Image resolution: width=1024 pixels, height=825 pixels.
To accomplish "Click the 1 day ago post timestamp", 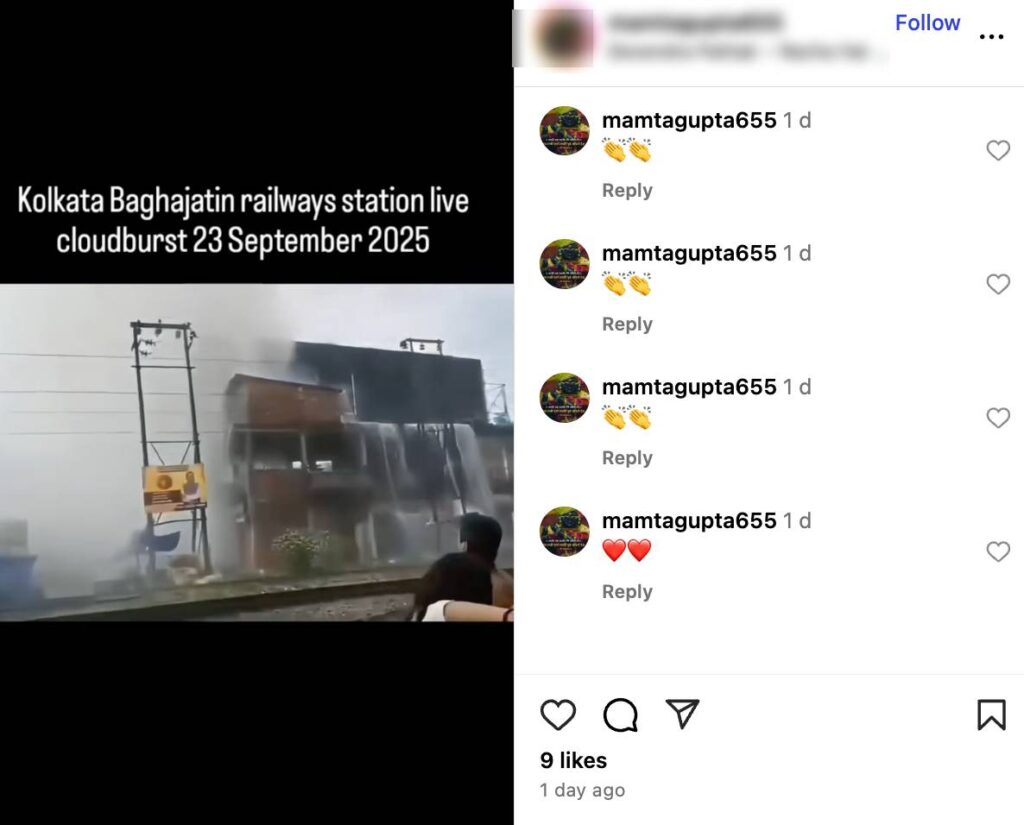I will tap(583, 790).
